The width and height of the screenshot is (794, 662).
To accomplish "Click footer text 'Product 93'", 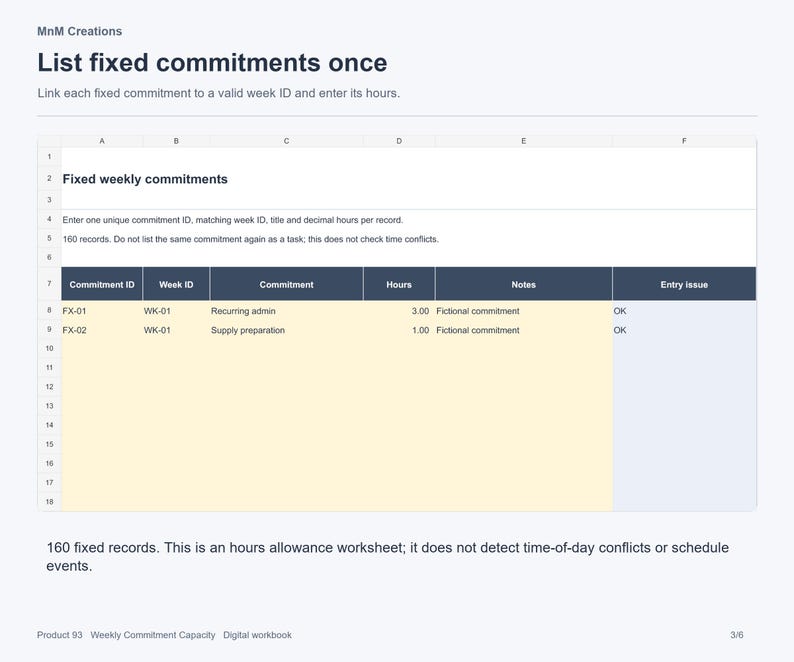I will click(x=60, y=635).
